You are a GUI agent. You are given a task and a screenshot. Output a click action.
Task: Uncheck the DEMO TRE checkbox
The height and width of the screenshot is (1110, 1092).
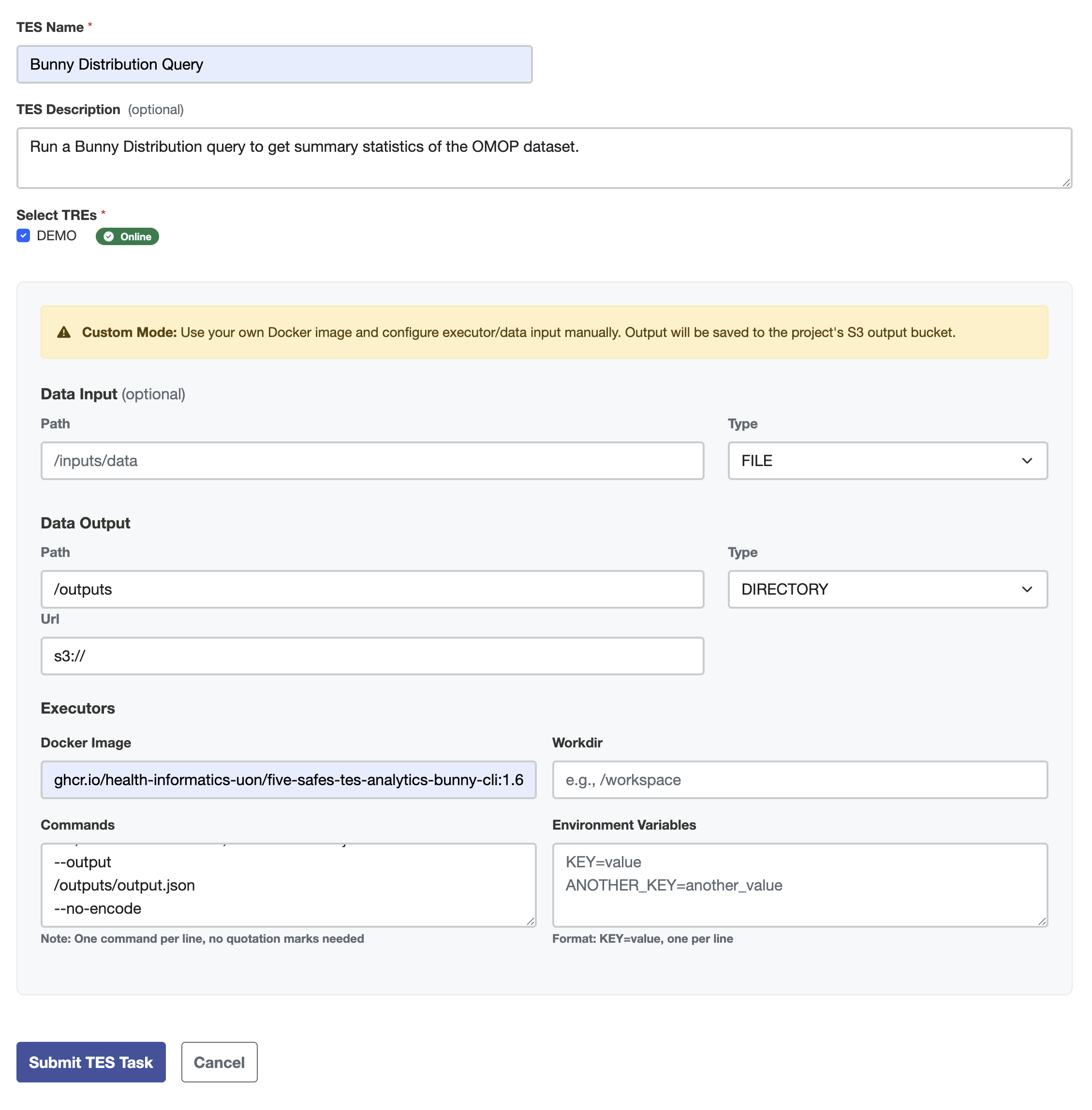pos(24,235)
